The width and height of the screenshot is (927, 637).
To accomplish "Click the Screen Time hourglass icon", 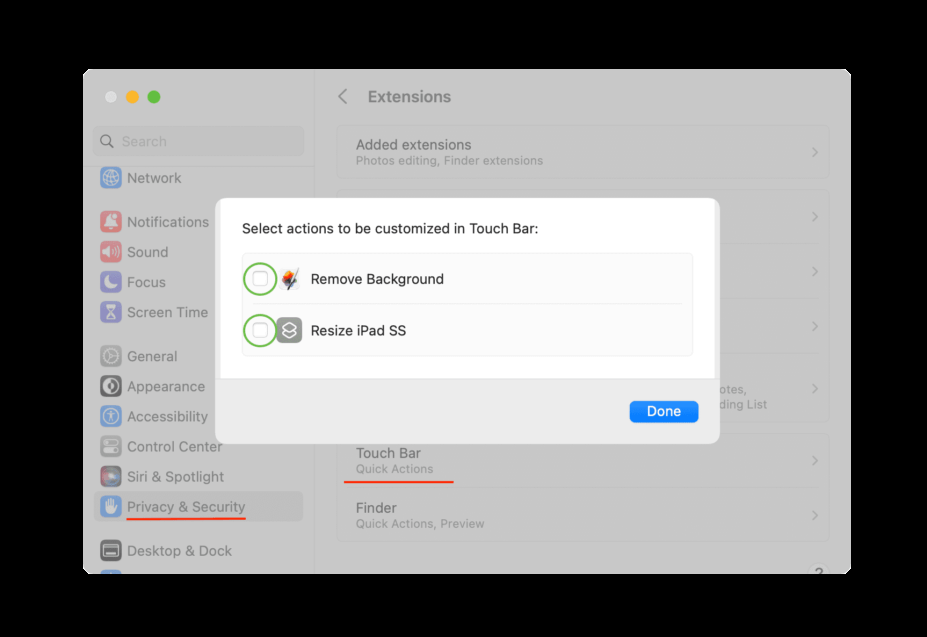I will coord(111,312).
